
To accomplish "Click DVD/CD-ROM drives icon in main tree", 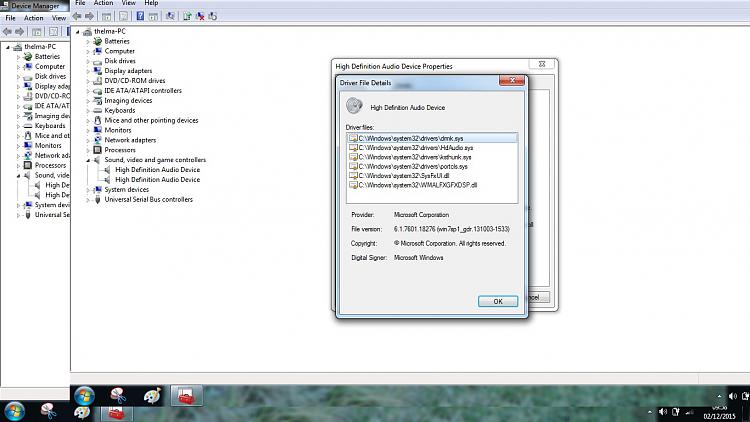I will tap(98, 81).
